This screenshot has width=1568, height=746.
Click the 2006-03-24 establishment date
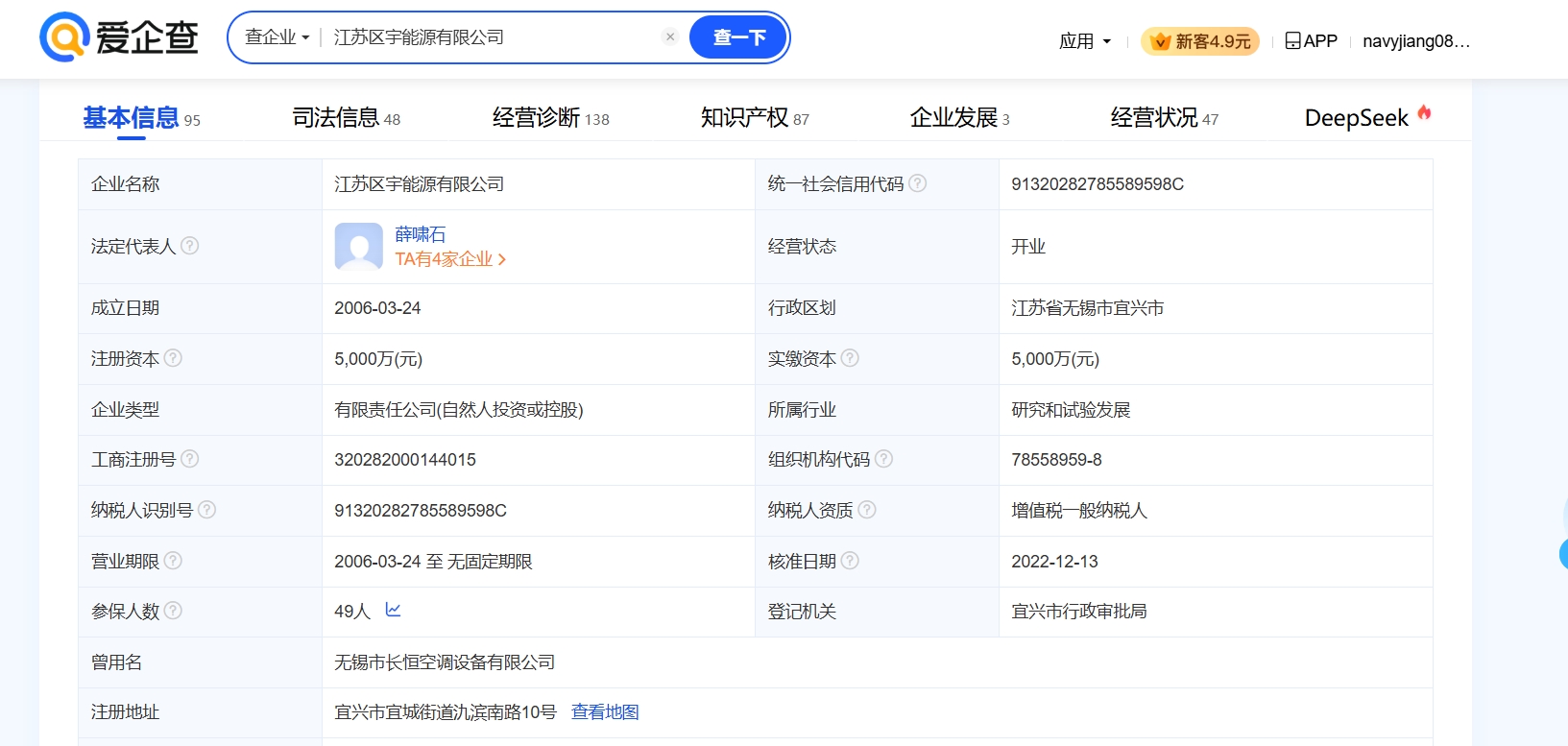click(x=377, y=308)
